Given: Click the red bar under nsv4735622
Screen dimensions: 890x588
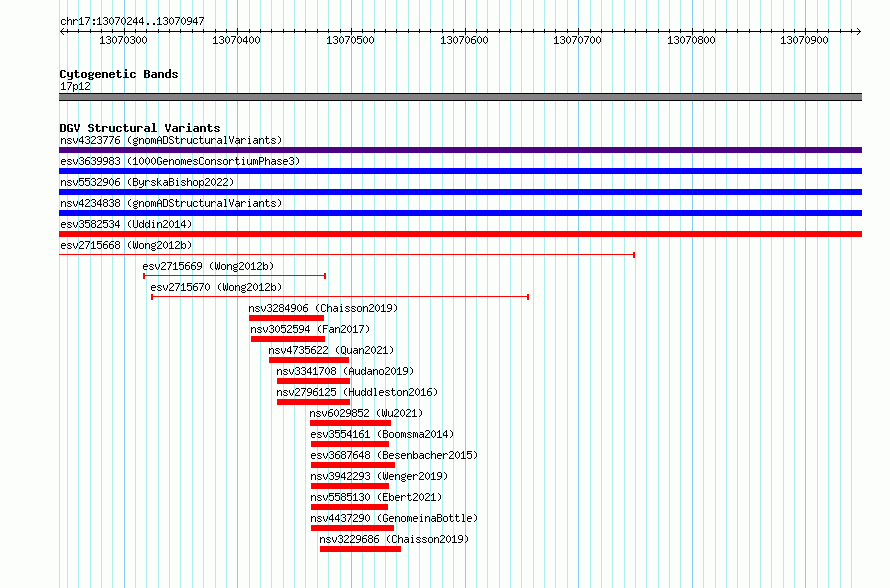Looking at the screenshot, I should click(309, 360).
